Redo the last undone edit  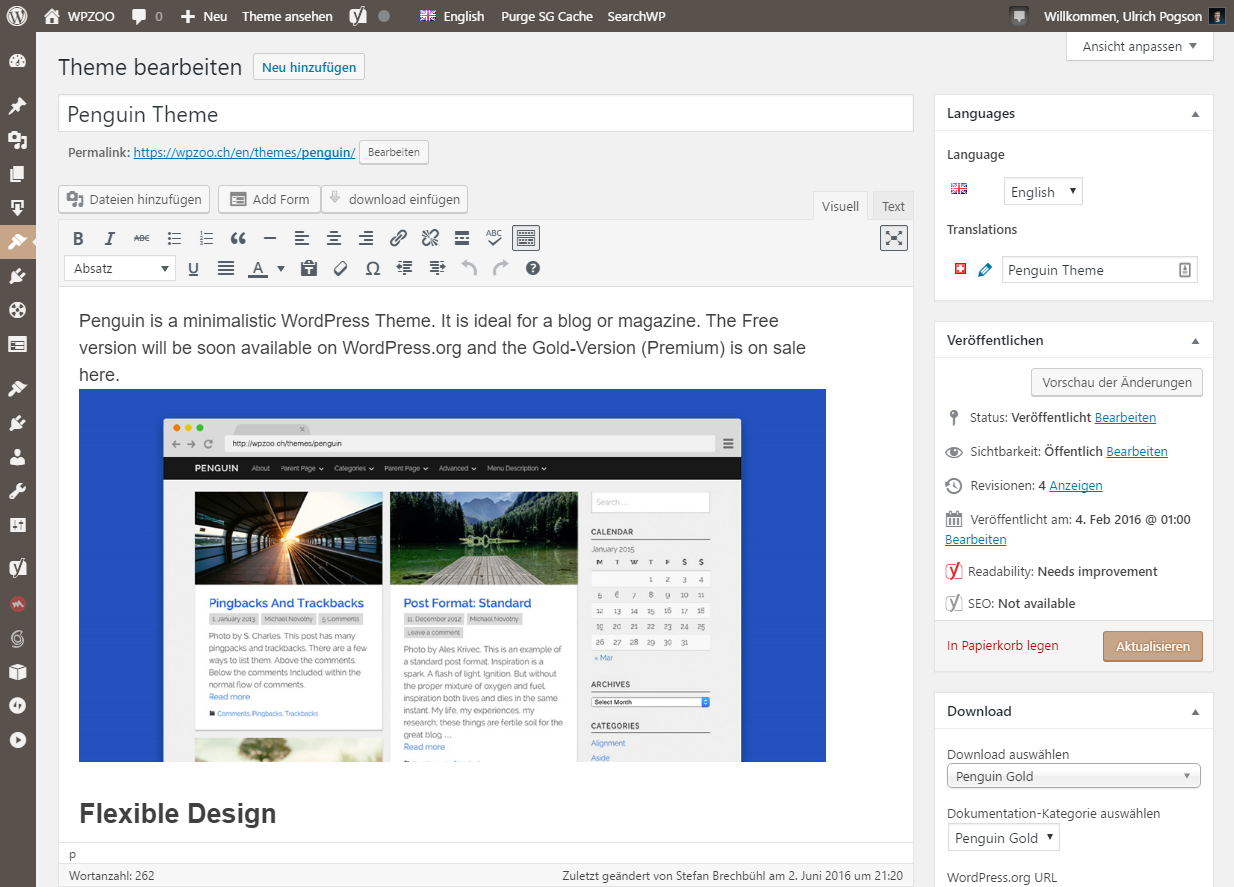(501, 268)
